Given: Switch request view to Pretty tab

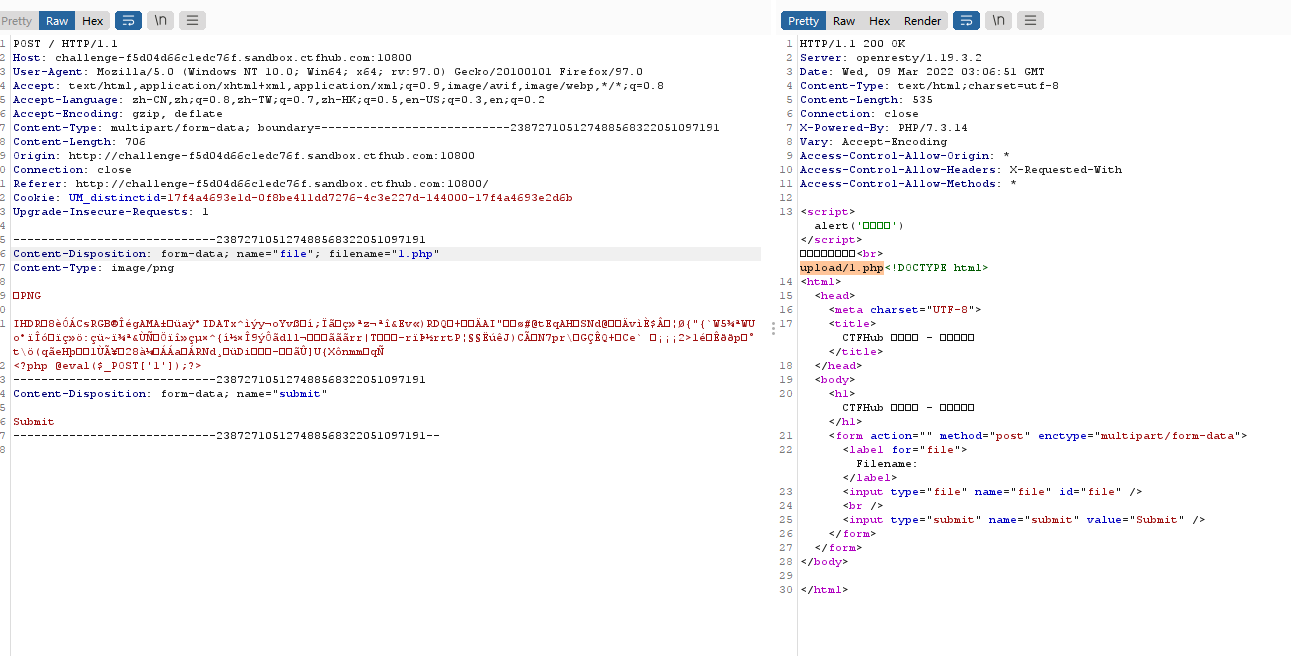Looking at the screenshot, I should pos(17,21).
